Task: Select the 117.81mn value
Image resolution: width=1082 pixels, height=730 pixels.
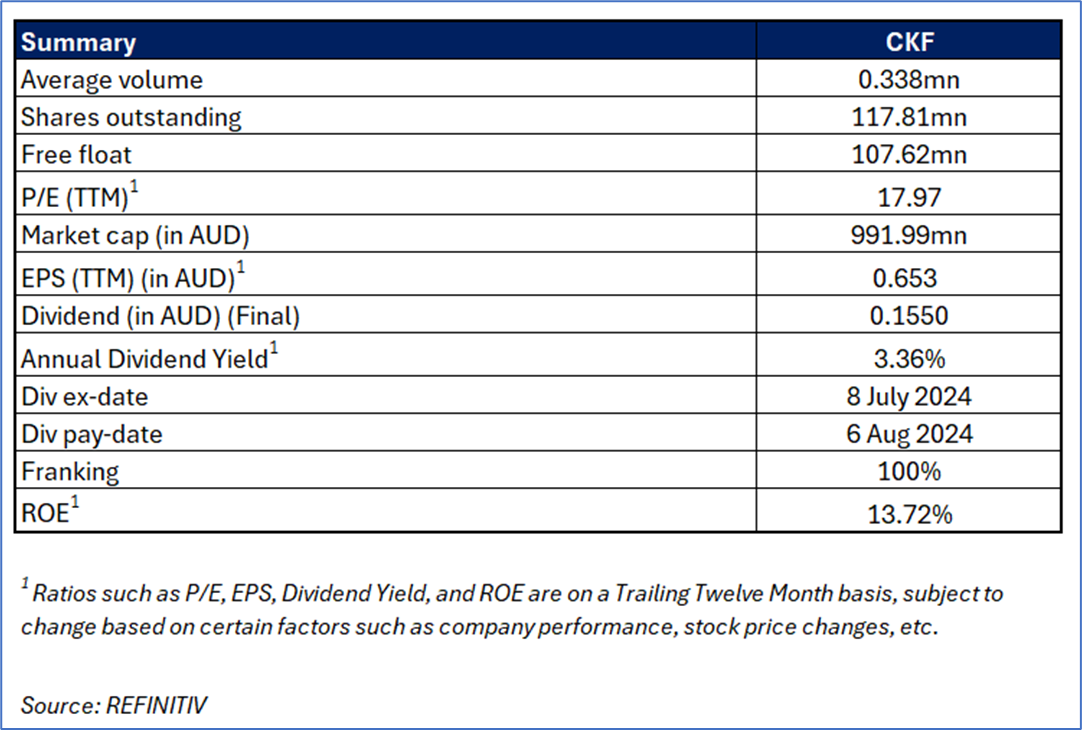Action: (909, 117)
